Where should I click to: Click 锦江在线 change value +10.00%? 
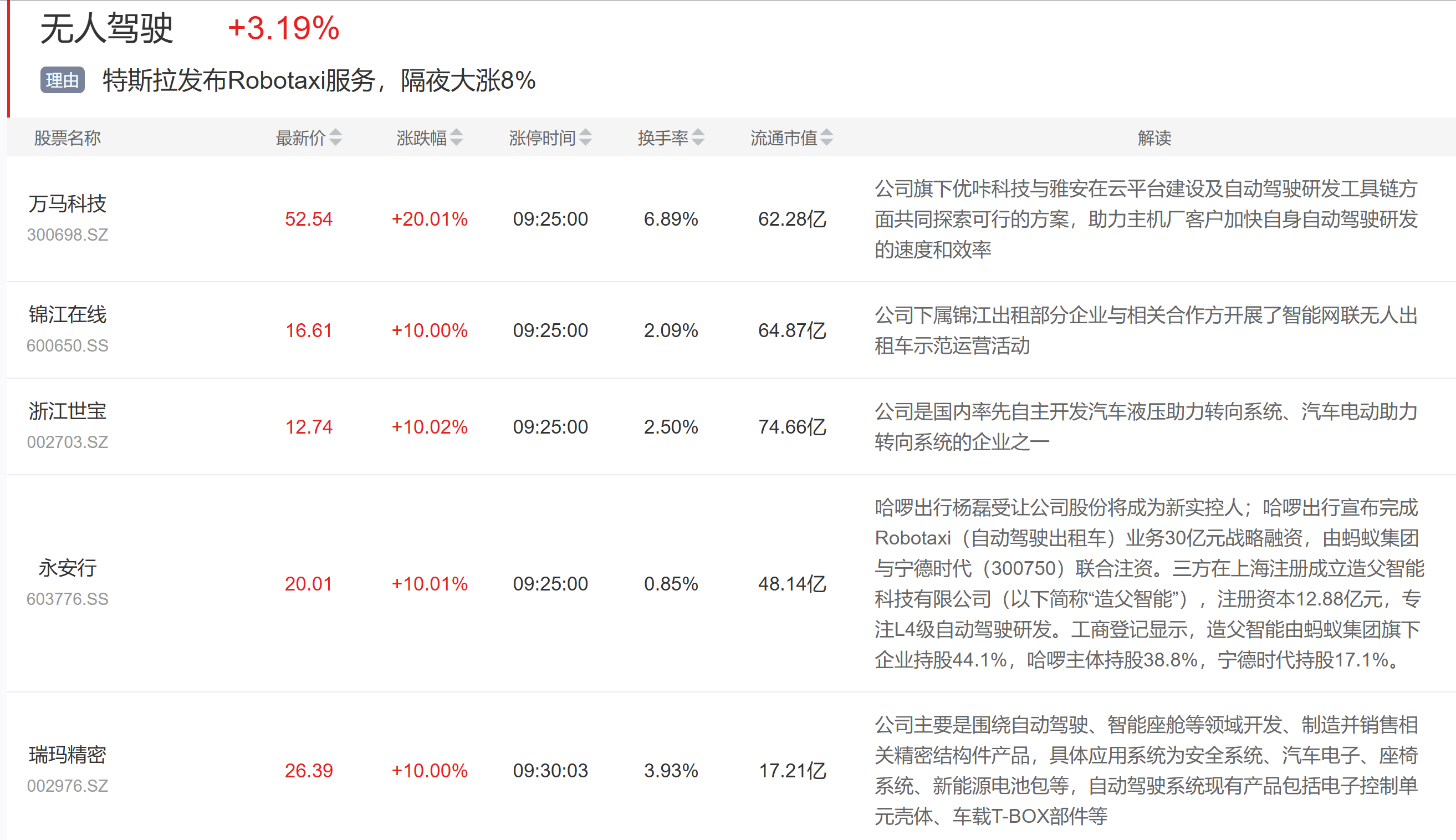430,330
